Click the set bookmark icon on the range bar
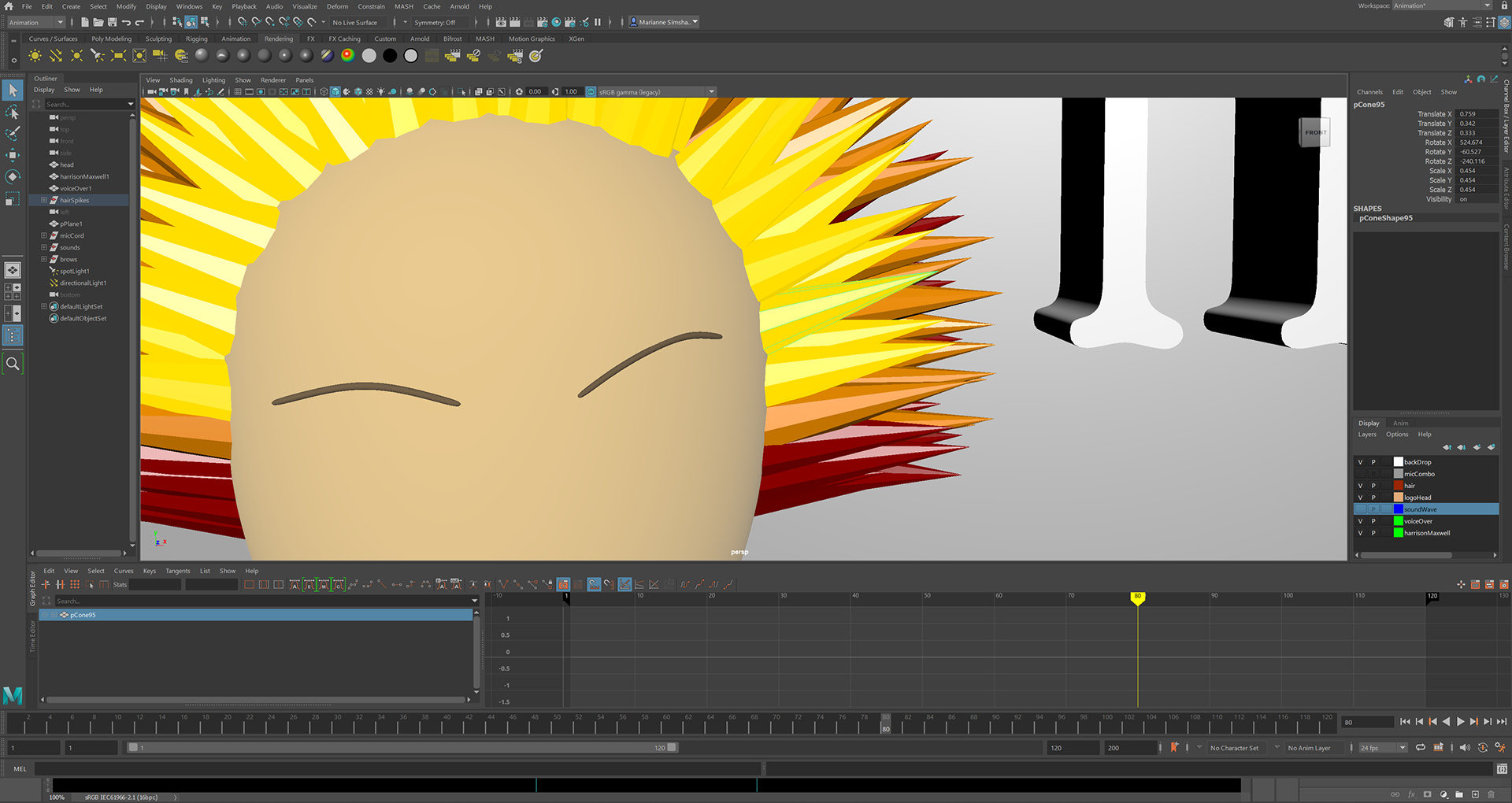 click(1174, 748)
